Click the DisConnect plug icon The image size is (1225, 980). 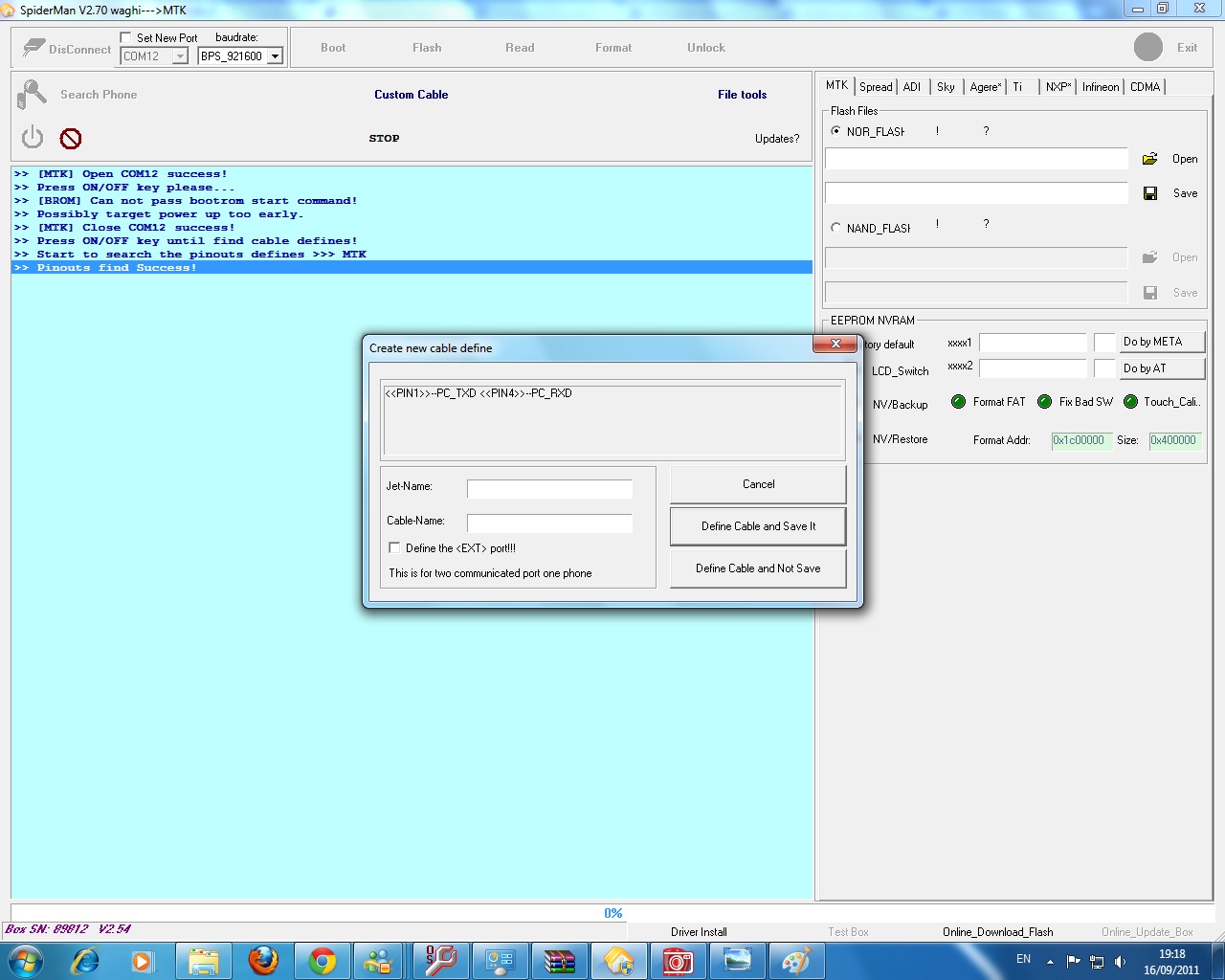click(x=34, y=47)
